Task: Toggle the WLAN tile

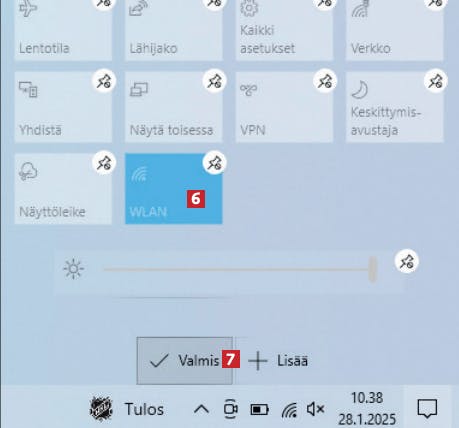Action: click(x=174, y=189)
